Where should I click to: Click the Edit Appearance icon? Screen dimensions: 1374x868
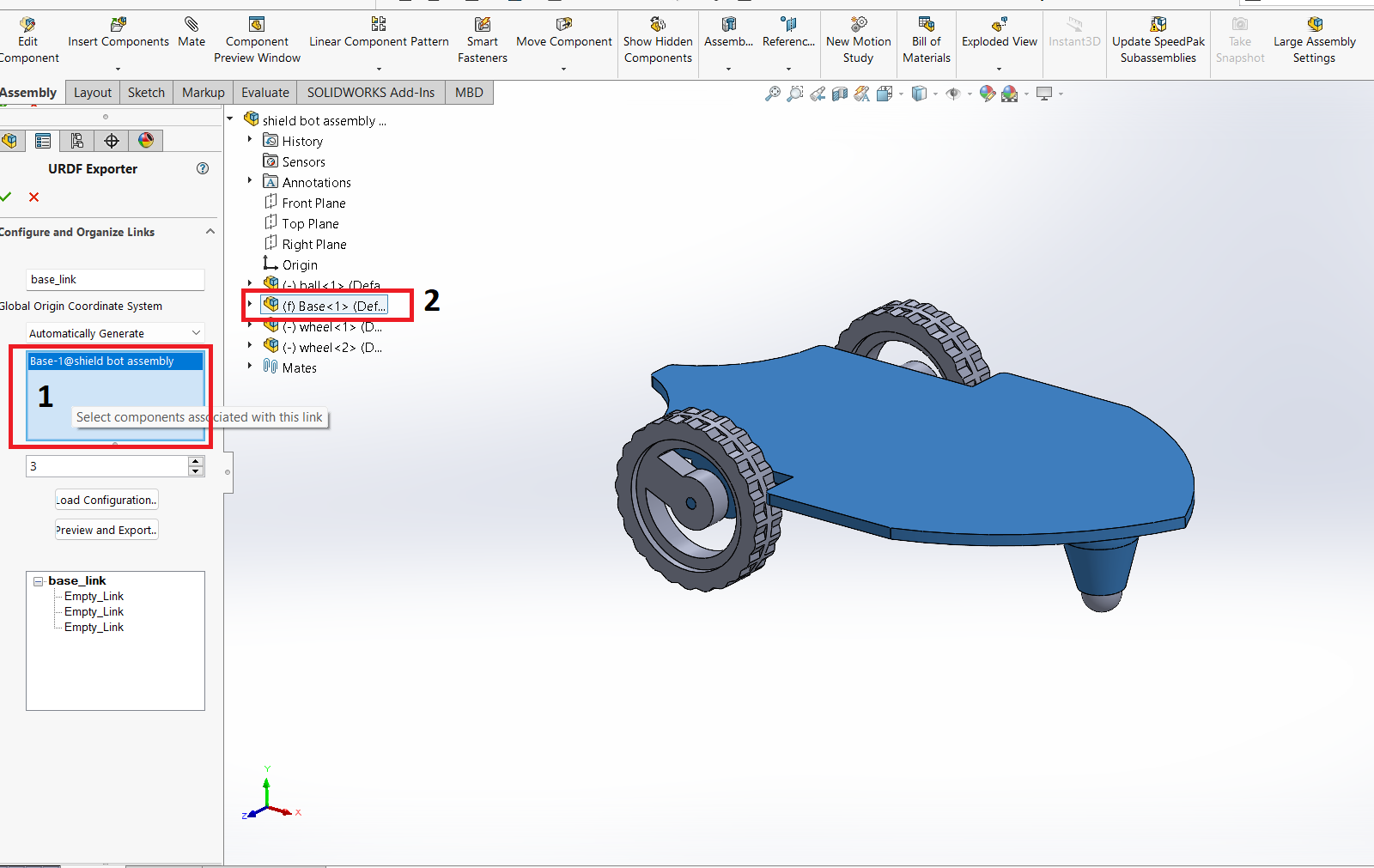coord(988,94)
